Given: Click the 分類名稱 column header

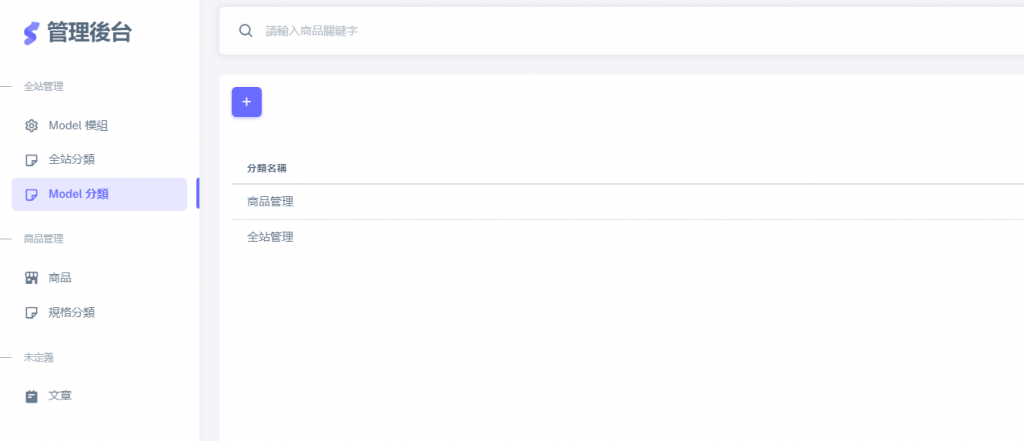Looking at the screenshot, I should pos(267,169).
